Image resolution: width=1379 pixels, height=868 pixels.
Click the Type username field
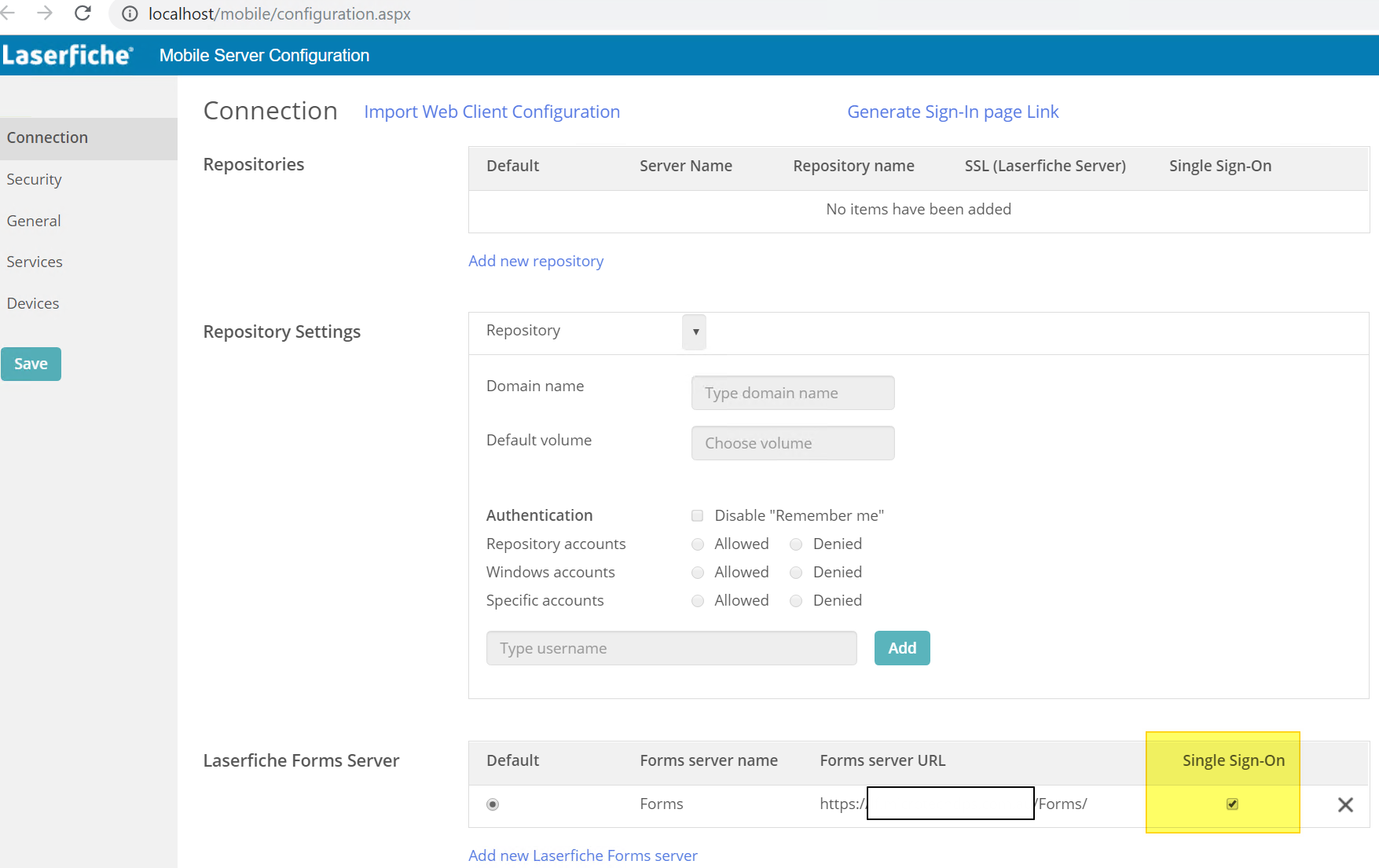point(672,648)
